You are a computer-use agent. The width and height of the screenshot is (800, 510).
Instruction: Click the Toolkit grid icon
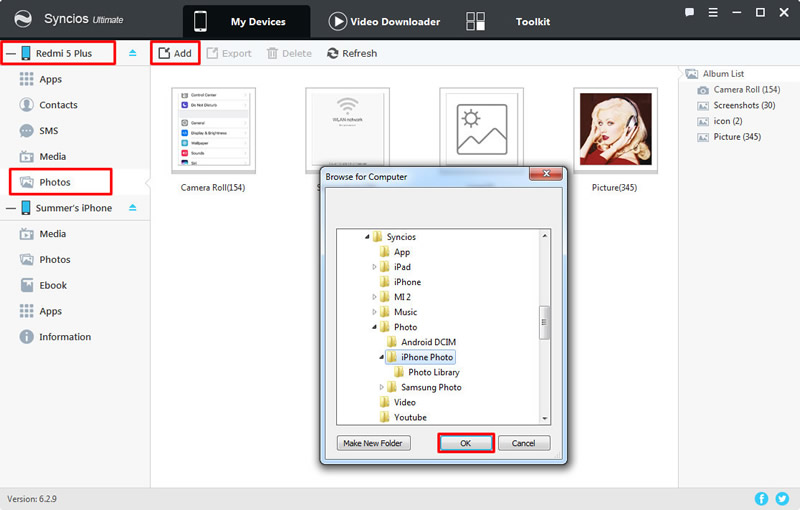click(476, 21)
